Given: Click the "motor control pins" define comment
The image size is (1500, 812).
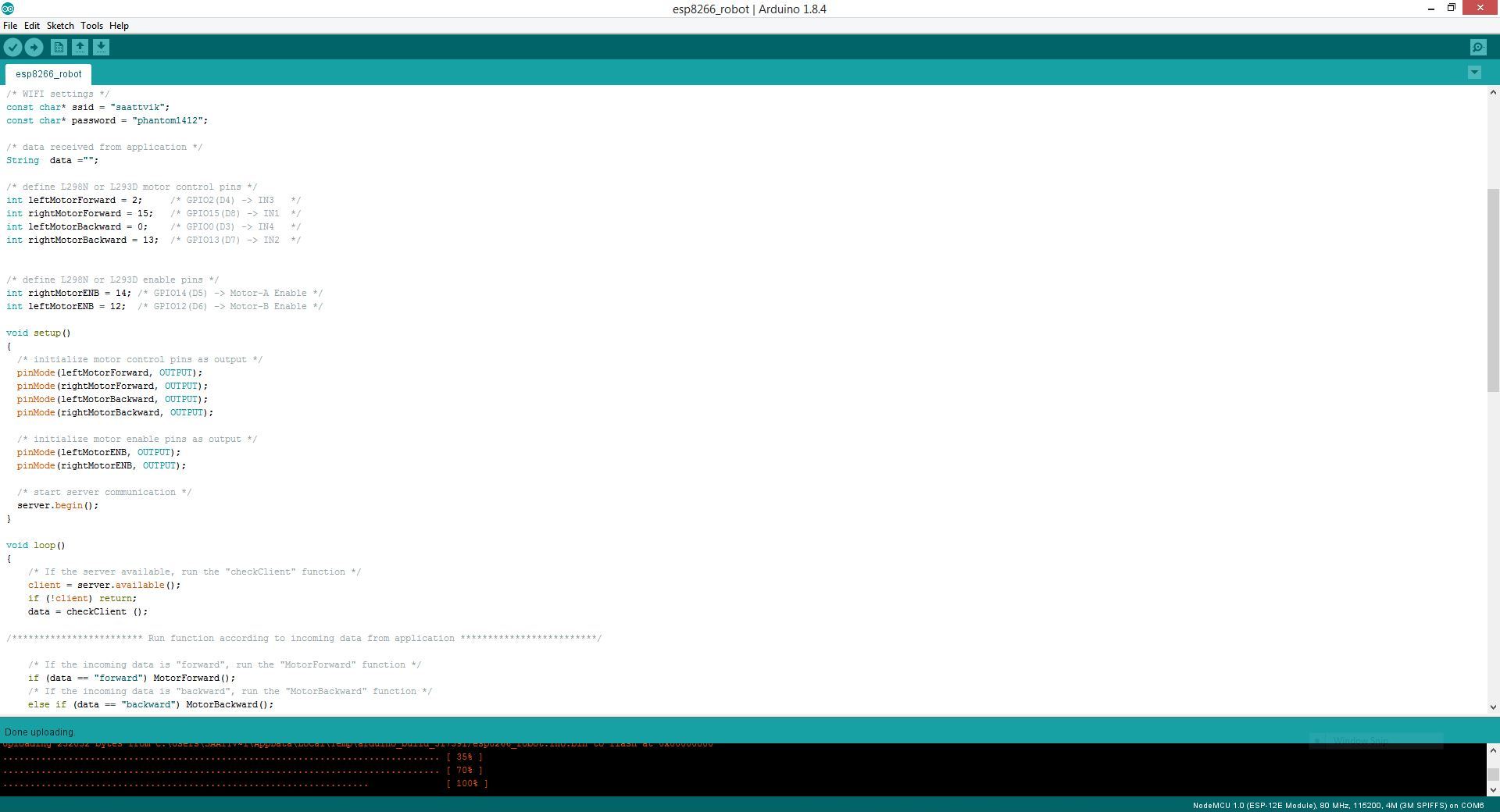Looking at the screenshot, I should [x=131, y=187].
